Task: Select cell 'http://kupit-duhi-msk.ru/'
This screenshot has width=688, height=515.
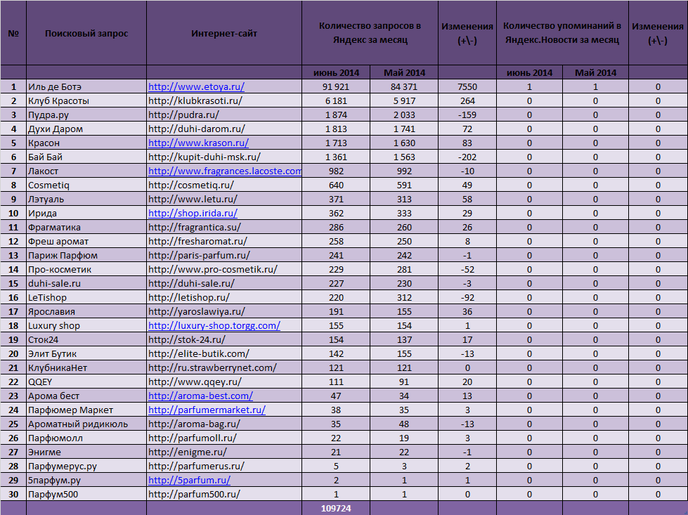Action: [x=224, y=157]
